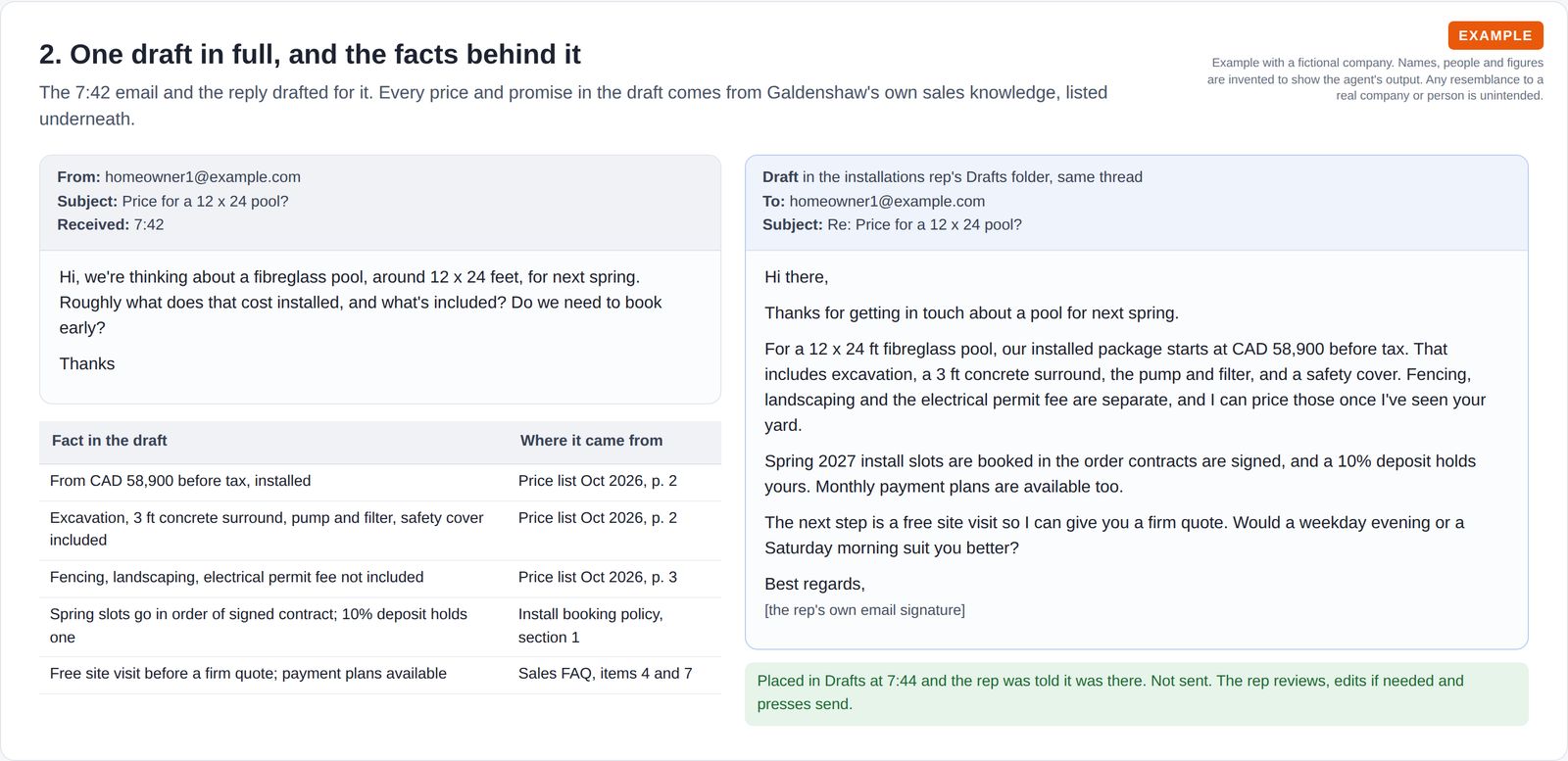Click the draft recipient homeowner1@example.com in To field

click(x=887, y=201)
